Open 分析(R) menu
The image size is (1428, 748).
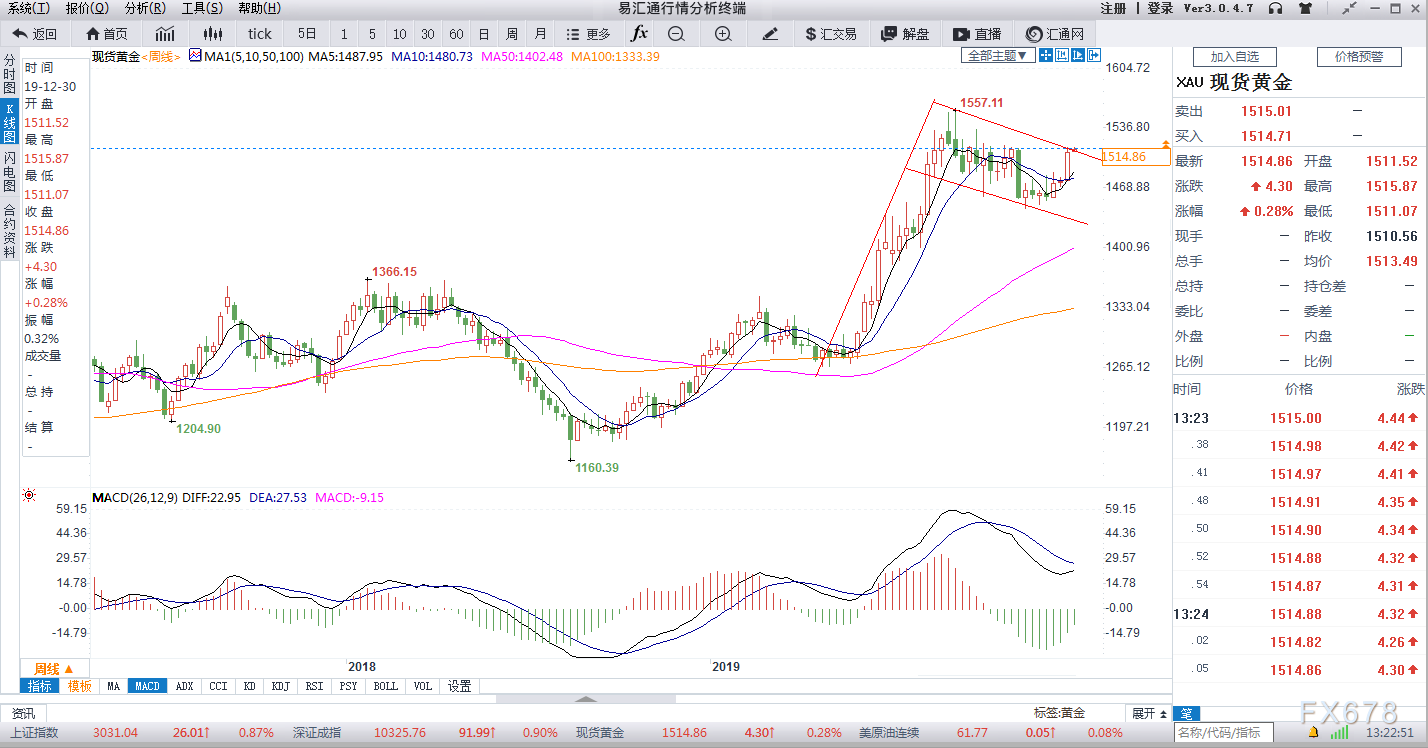pyautogui.click(x=145, y=8)
